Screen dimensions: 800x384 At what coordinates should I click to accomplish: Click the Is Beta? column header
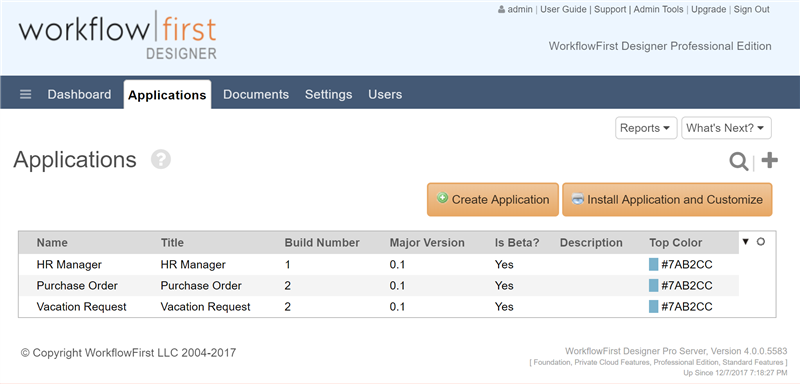coord(517,243)
